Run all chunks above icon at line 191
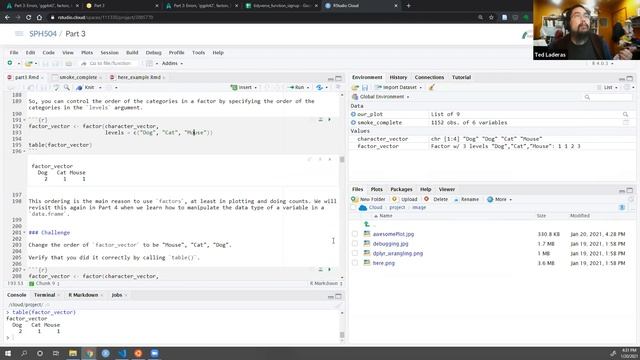 coord(320,120)
